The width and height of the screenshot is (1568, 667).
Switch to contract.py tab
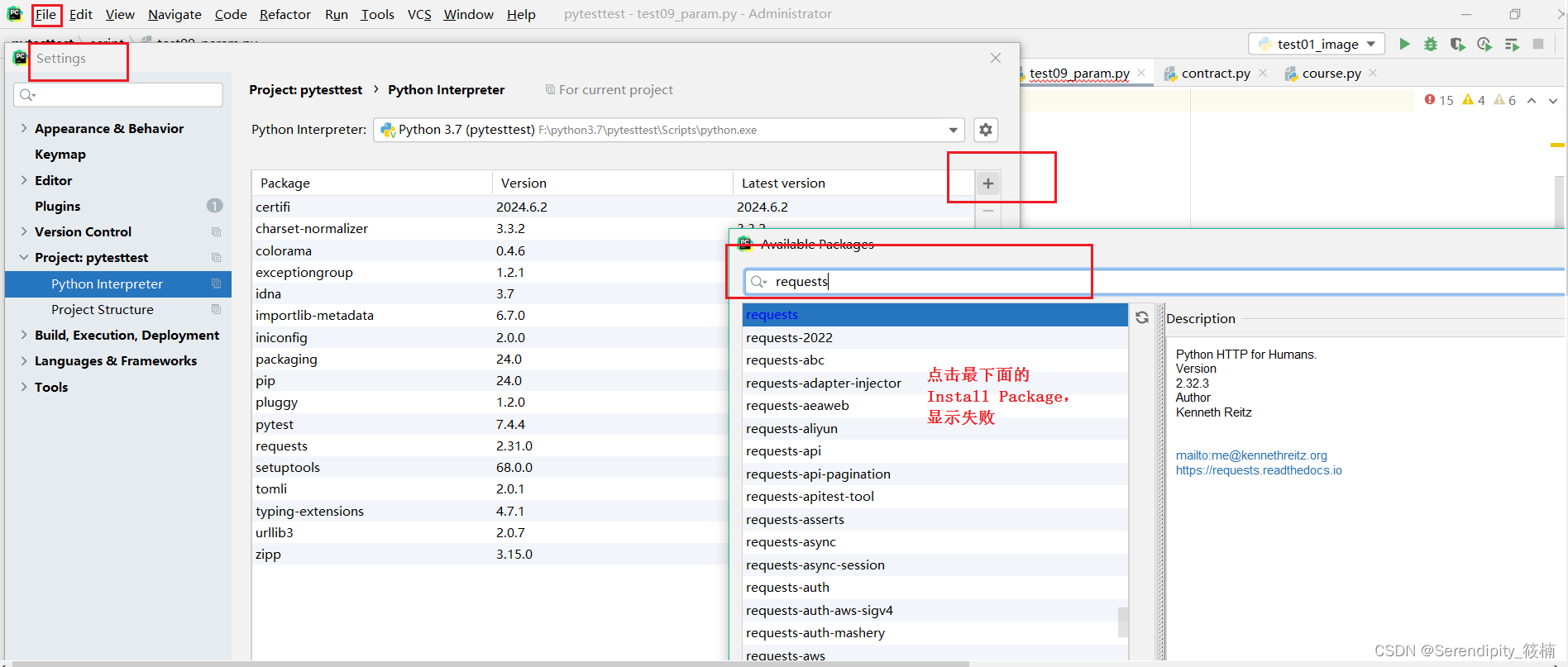pos(1215,73)
